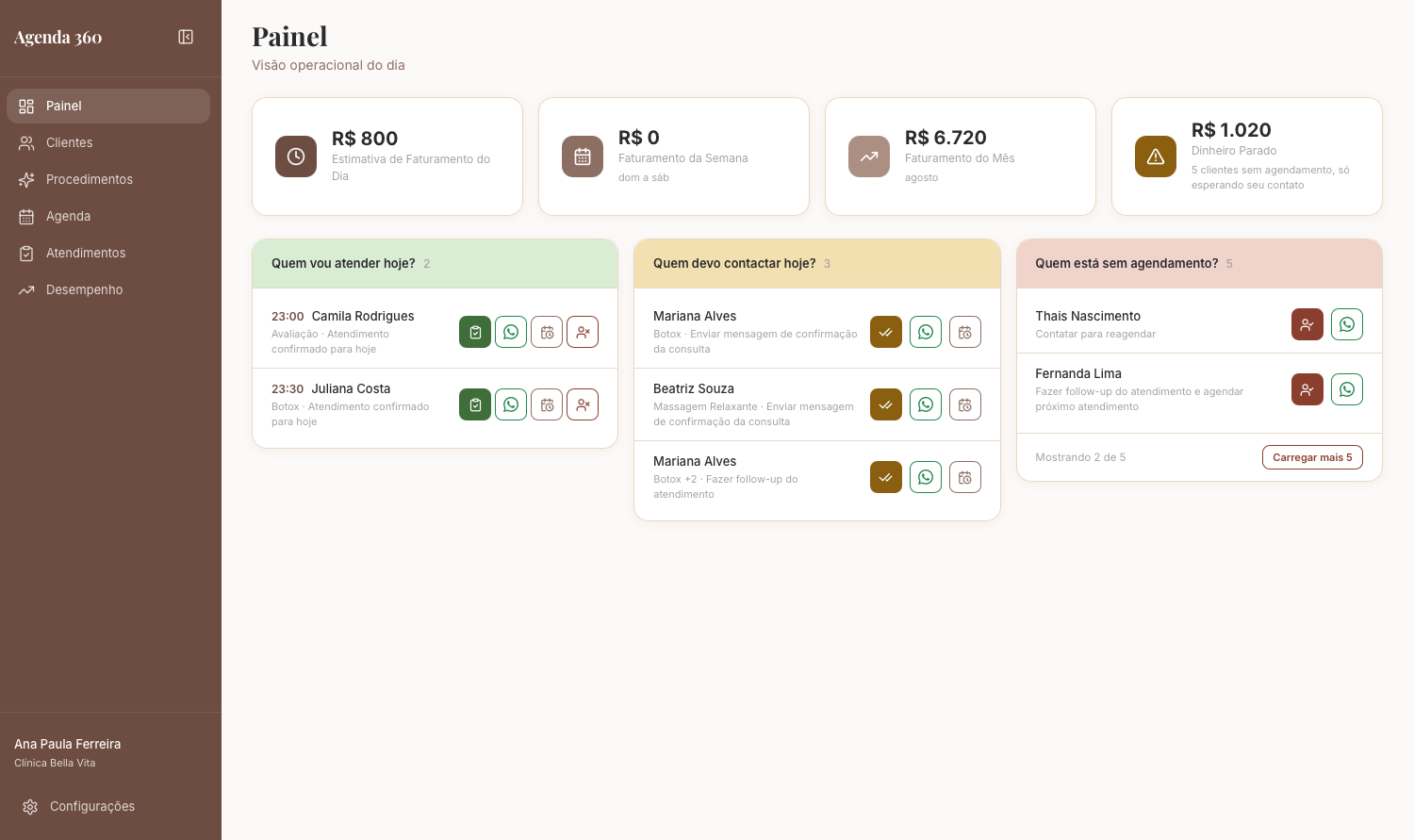Click the name Fernanda Lima
The width and height of the screenshot is (1414, 840).
1078,373
